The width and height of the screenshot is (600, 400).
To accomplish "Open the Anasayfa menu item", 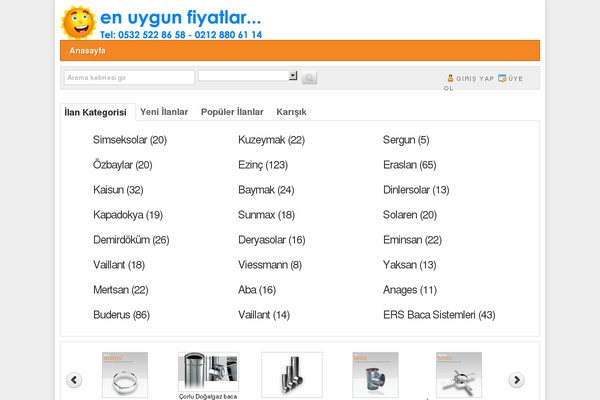I will (87, 51).
